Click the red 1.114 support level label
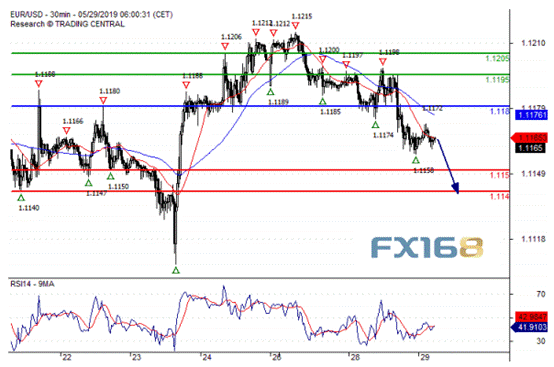This screenshot has height=367, width=554. tap(500, 196)
